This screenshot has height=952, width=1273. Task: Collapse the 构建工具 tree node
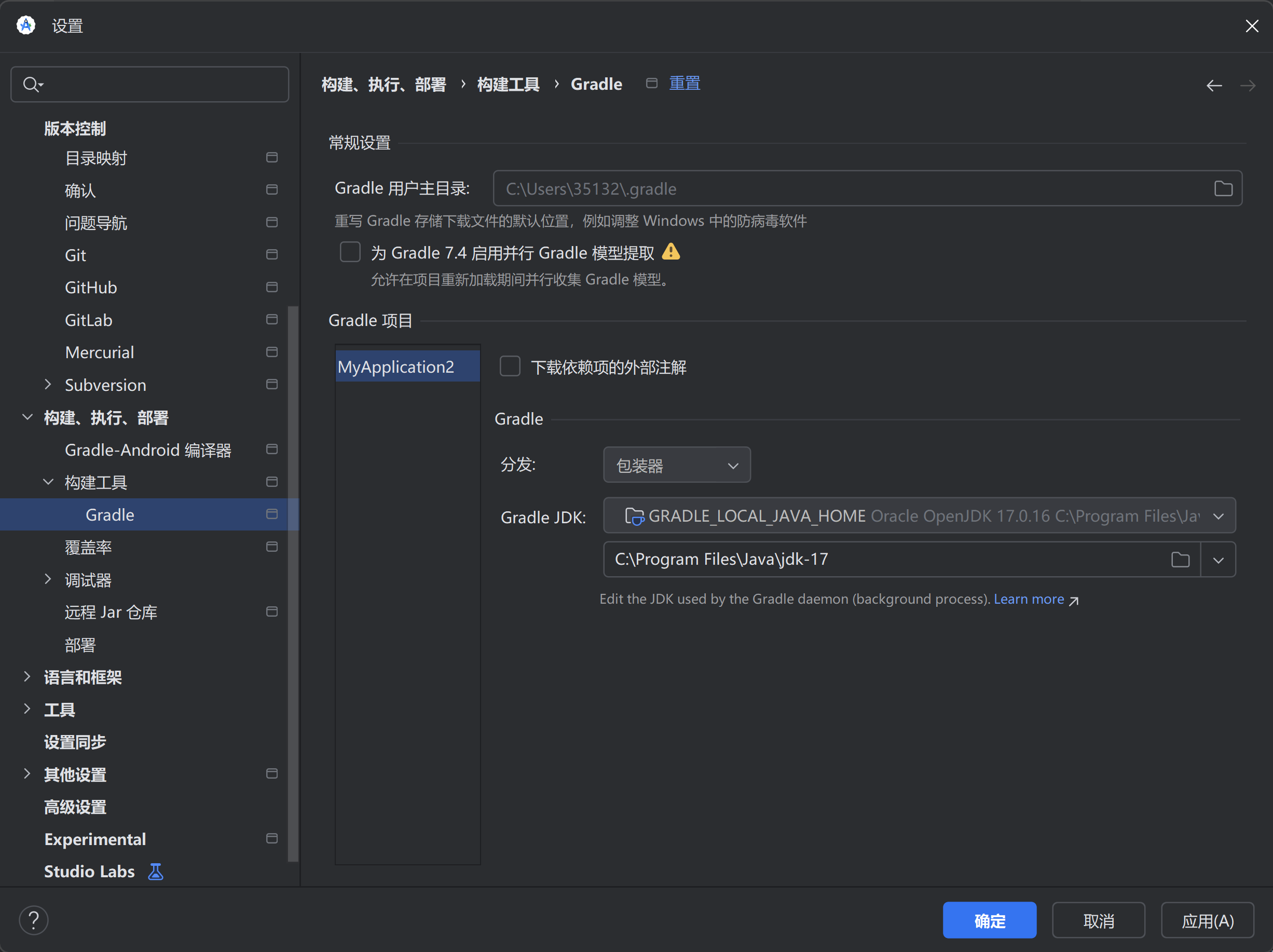tap(48, 482)
